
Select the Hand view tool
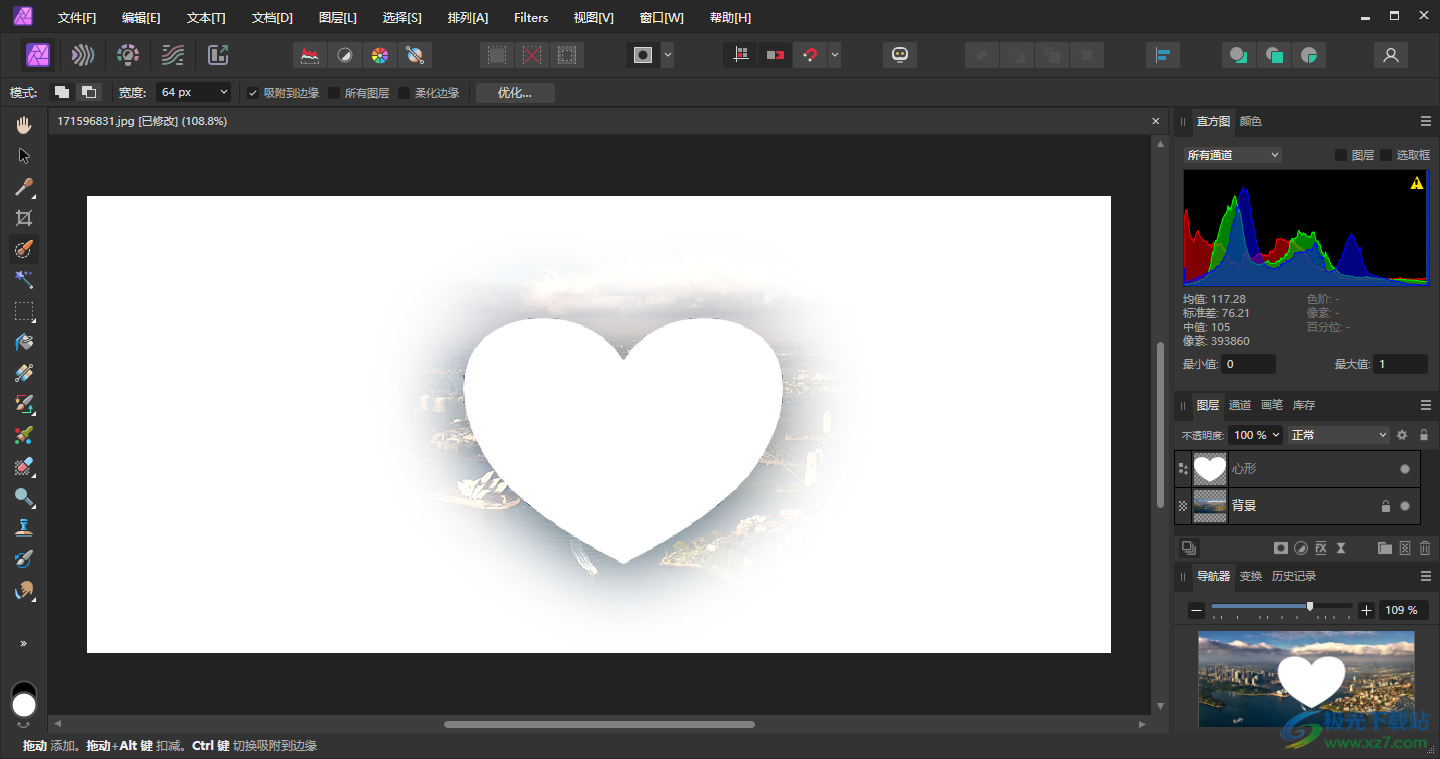click(24, 125)
